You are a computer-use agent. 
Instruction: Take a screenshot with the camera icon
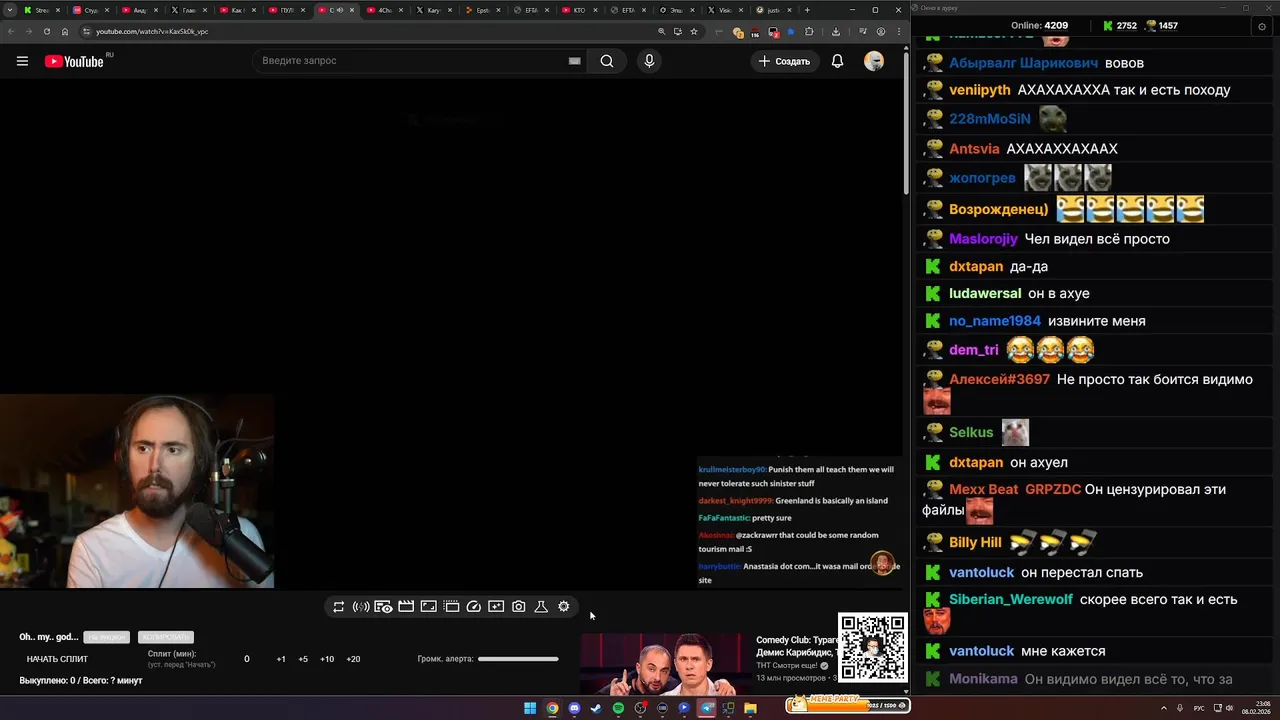click(519, 607)
